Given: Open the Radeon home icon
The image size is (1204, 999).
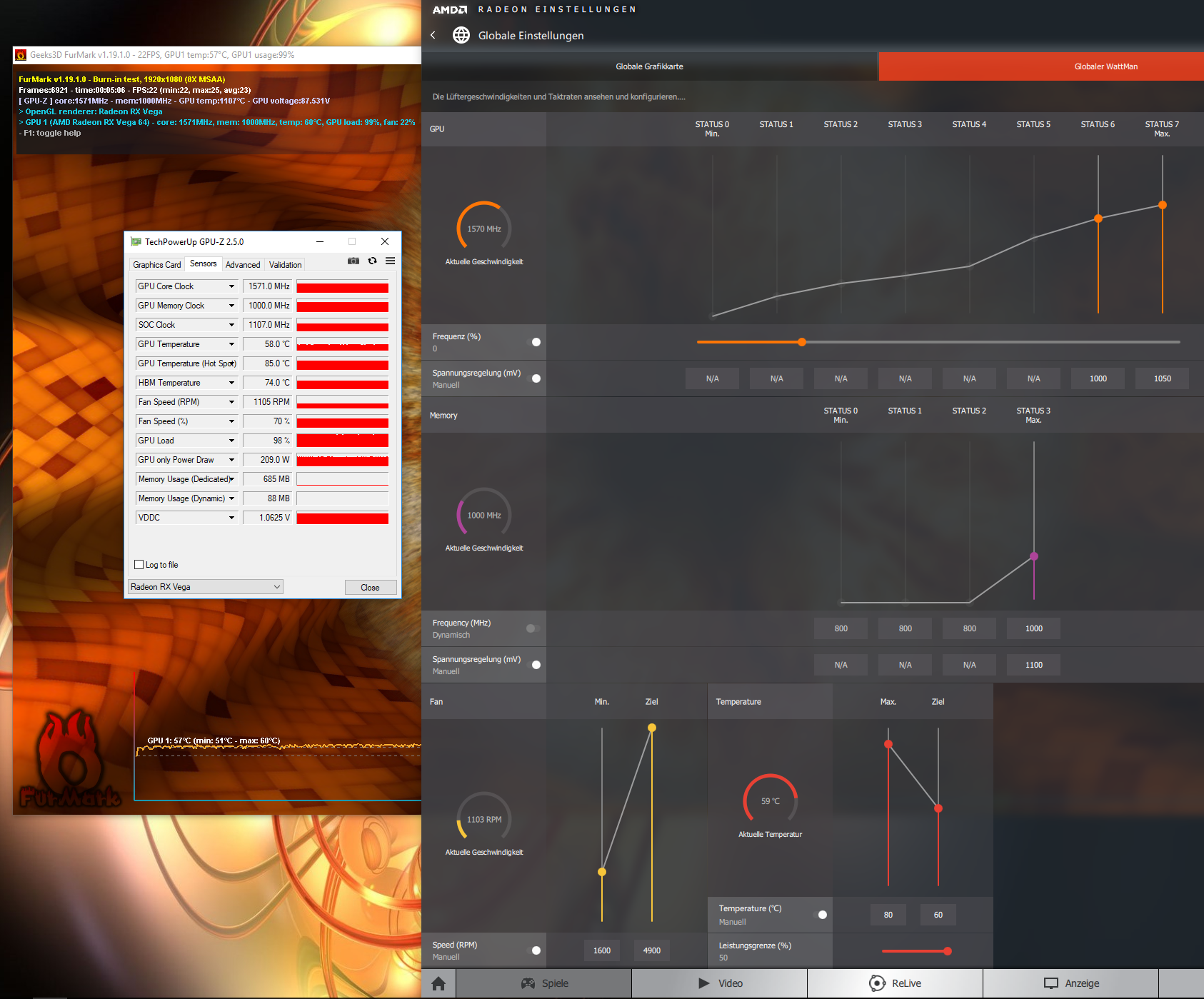Looking at the screenshot, I should pyautogui.click(x=438, y=983).
